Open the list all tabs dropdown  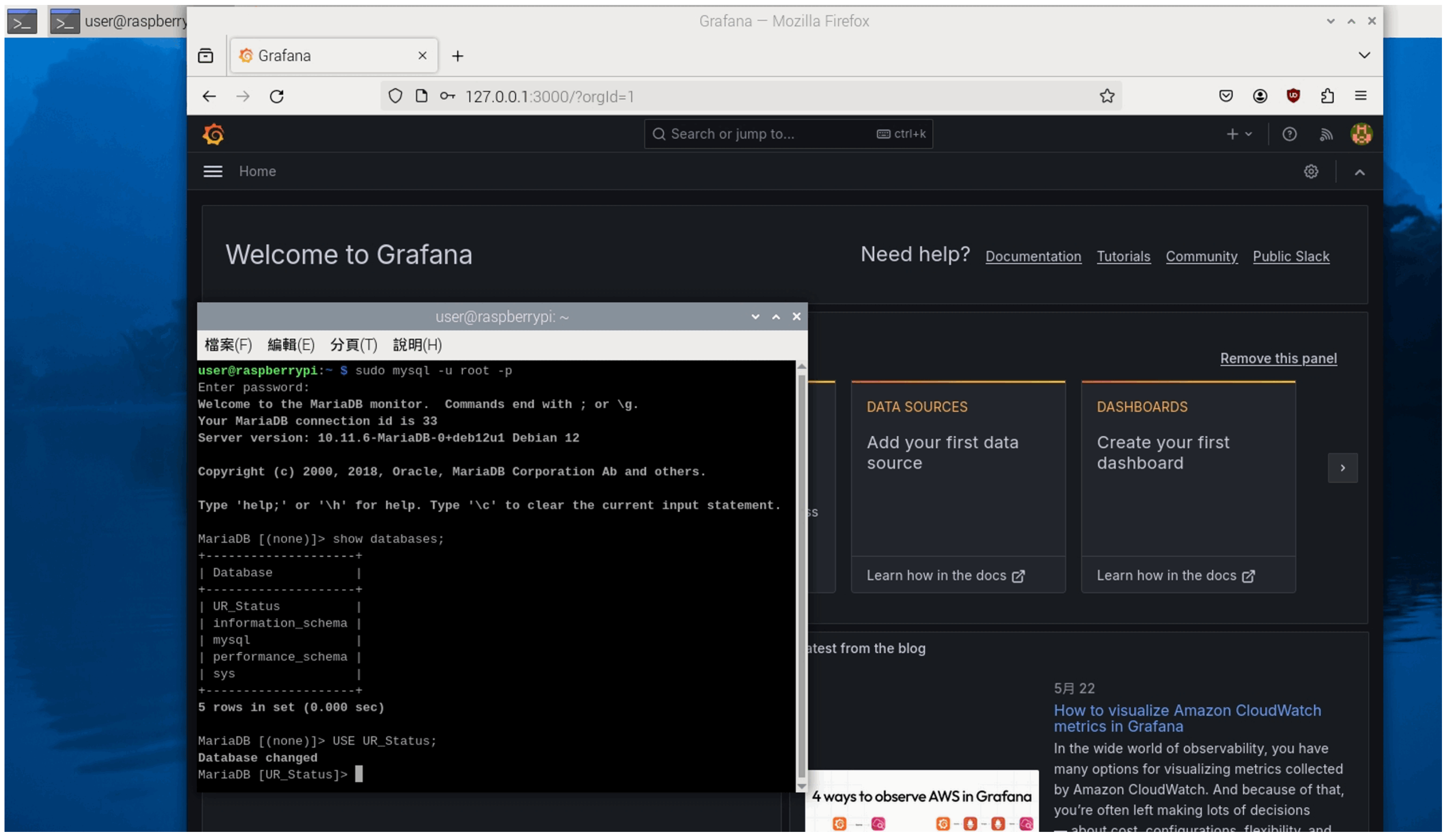tap(1364, 55)
